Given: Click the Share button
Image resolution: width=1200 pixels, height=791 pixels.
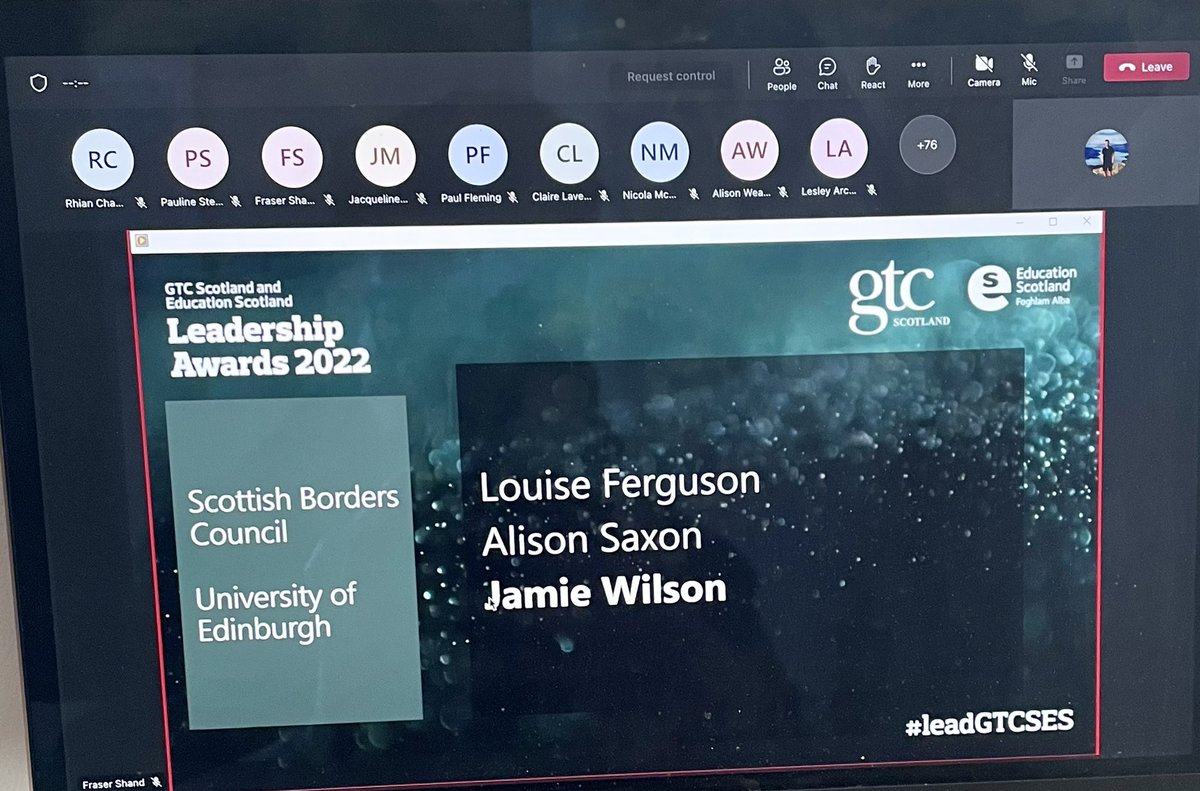Looking at the screenshot, I should 1074,69.
